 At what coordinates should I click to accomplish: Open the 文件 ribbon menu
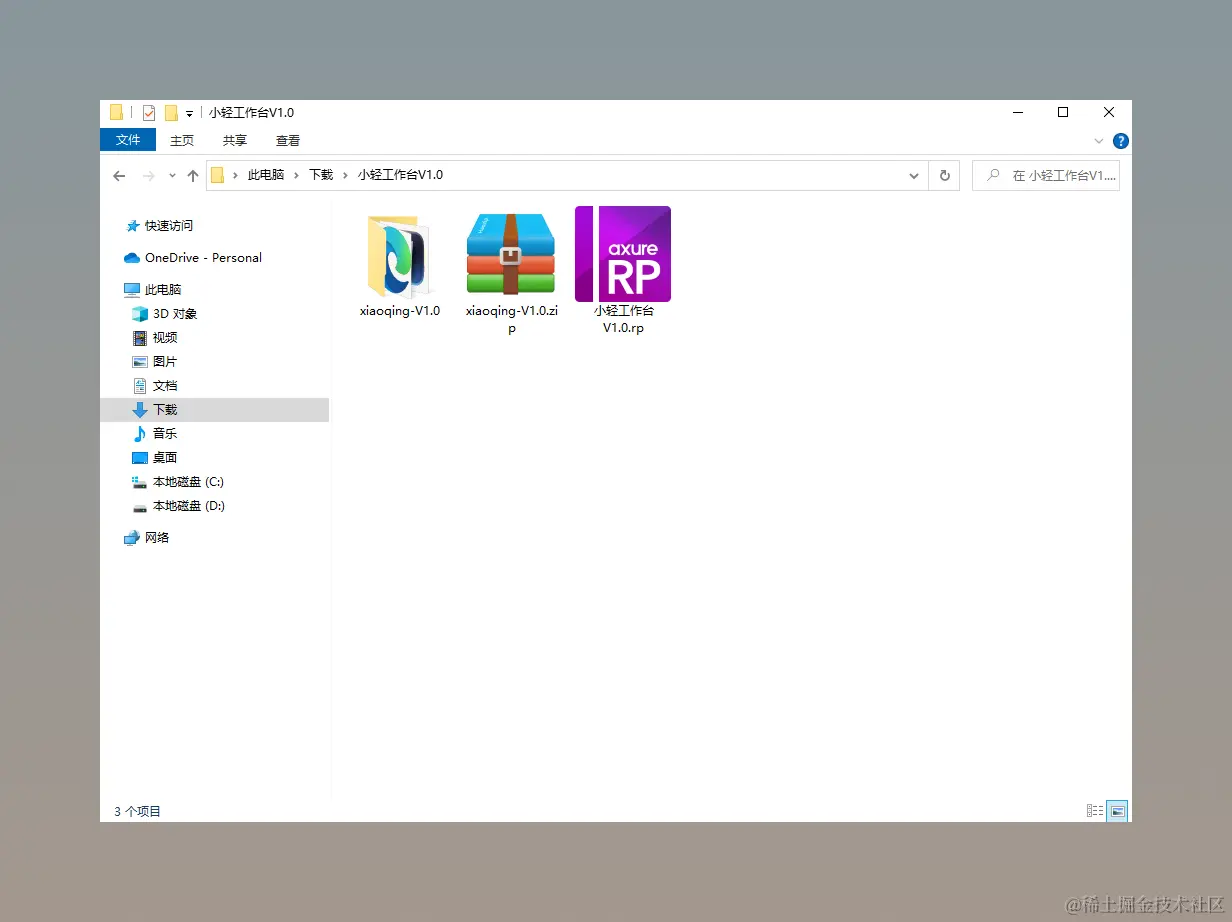128,140
